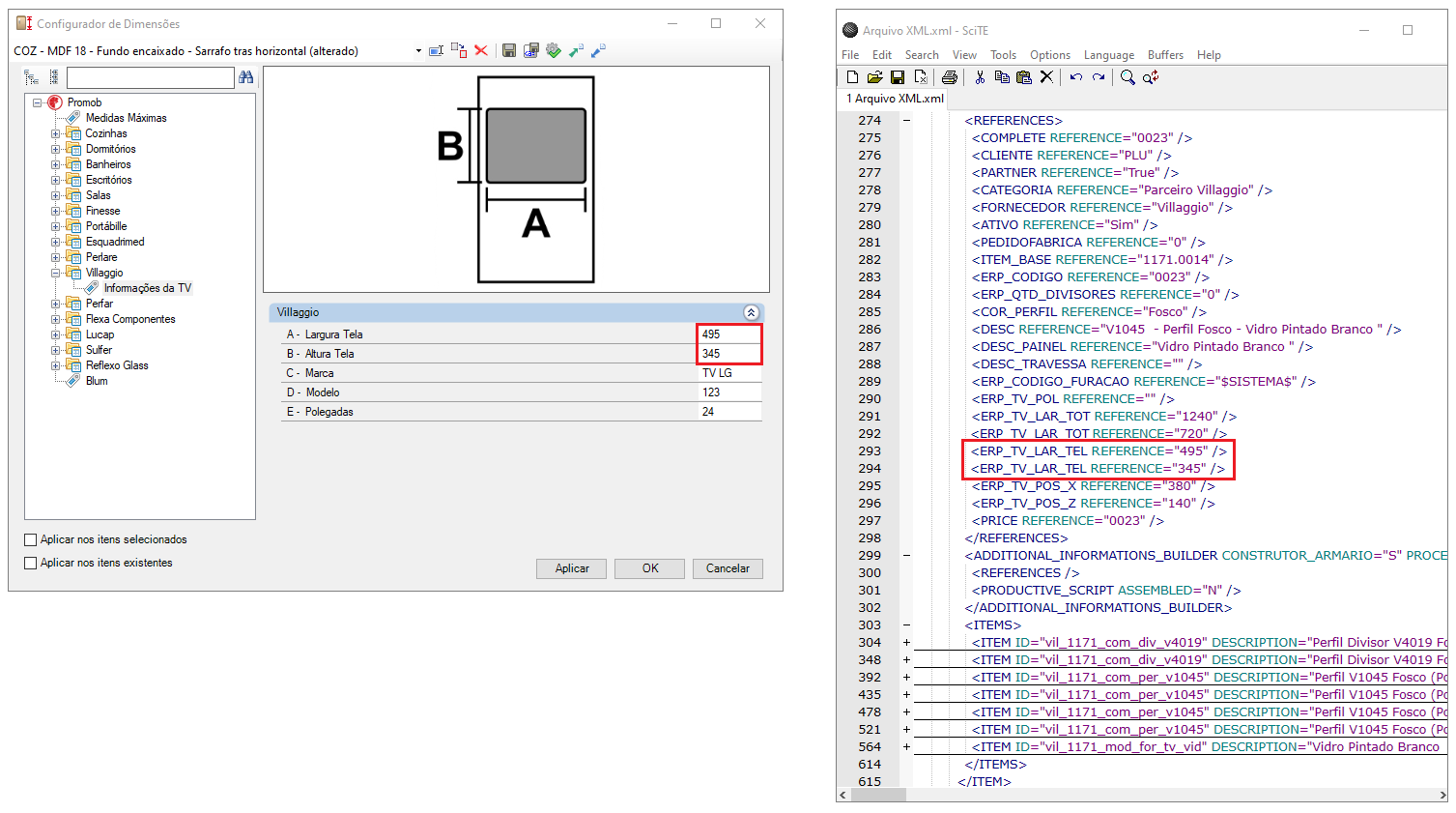
Task: Click the tree view icon above Promob tree
Action: (x=32, y=77)
